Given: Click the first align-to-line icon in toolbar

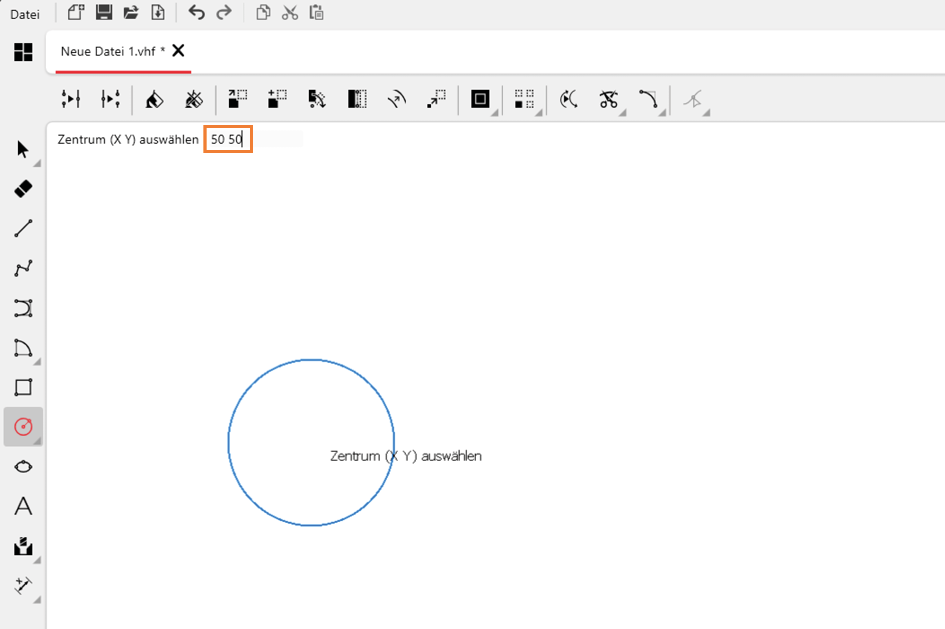Looking at the screenshot, I should [71, 99].
